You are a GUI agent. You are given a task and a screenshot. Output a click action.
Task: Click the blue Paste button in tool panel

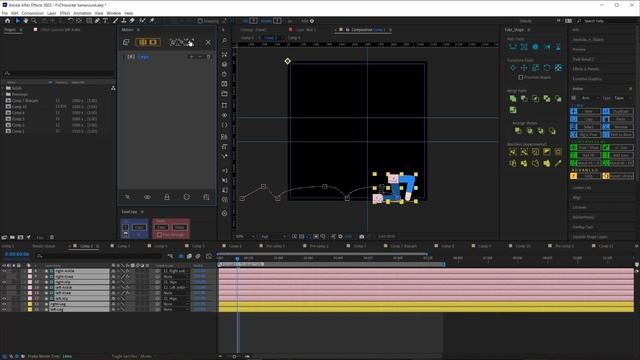(x=618, y=119)
